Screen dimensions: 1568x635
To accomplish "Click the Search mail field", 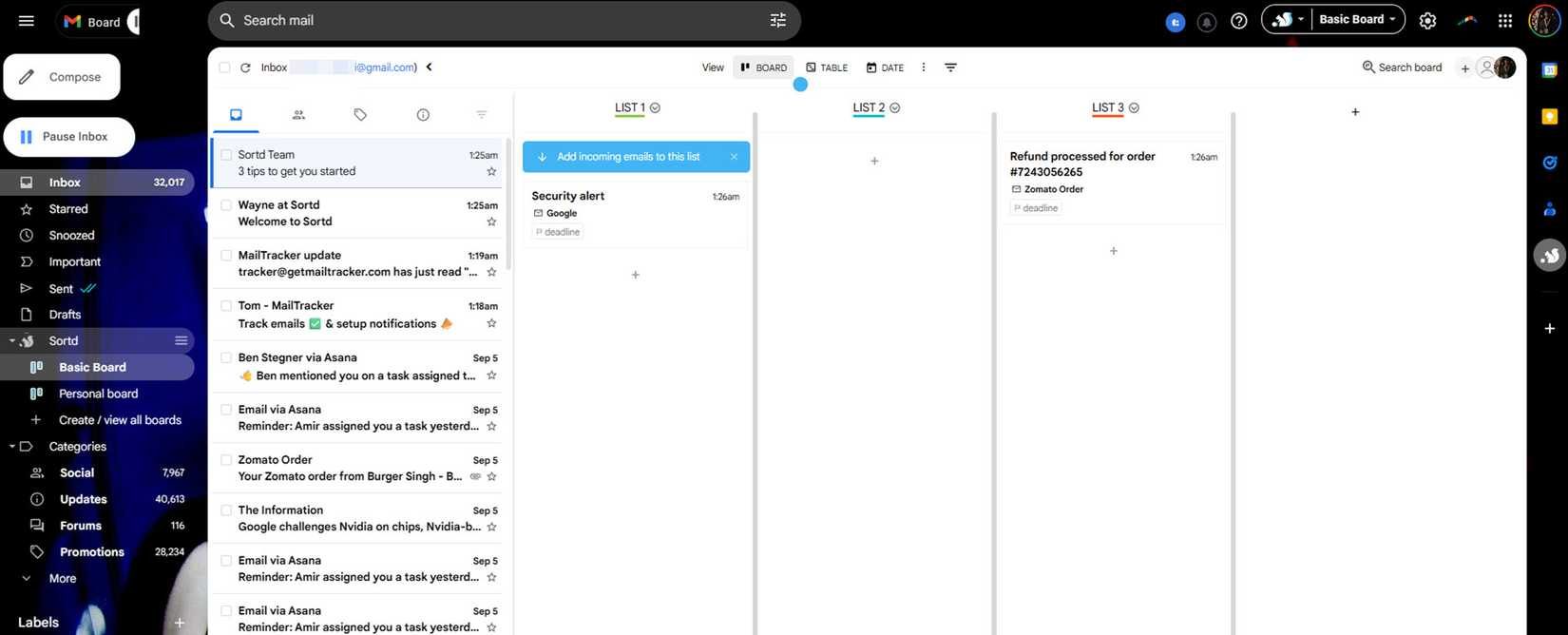I will (x=504, y=20).
